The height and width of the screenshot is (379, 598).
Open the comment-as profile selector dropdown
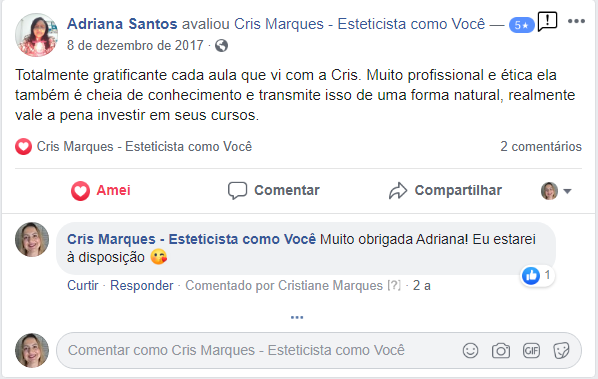click(556, 191)
